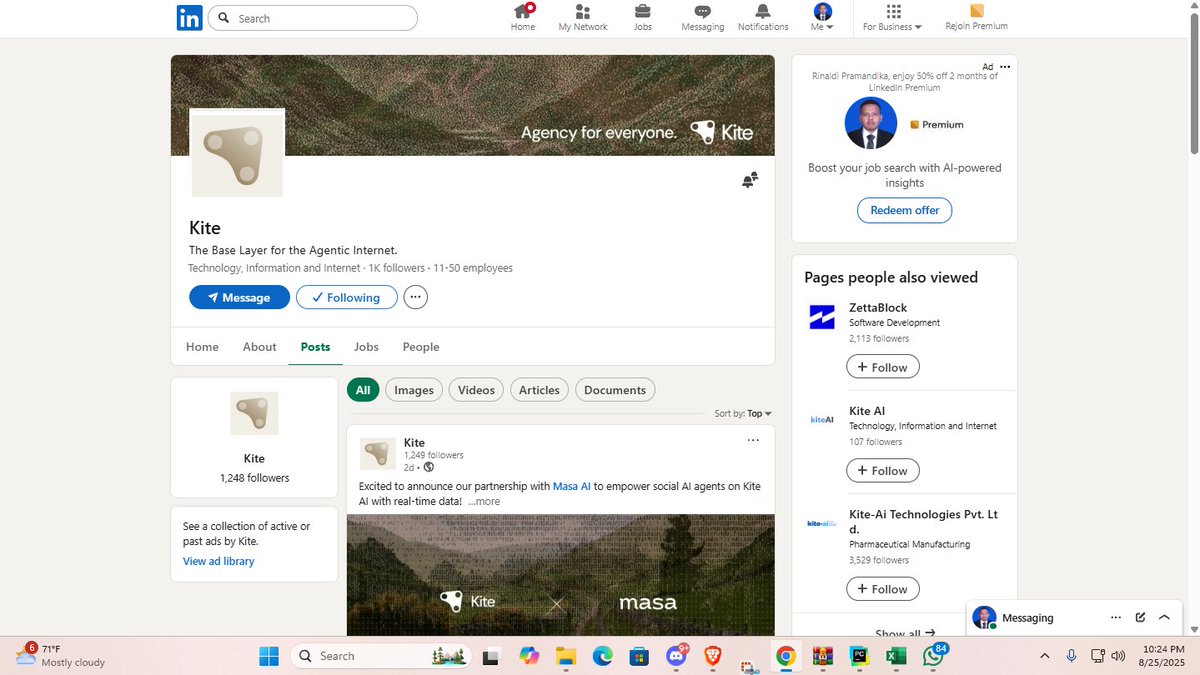The width and height of the screenshot is (1200, 675).
Task: Follow Kite-Ai Technologies Pvt. Ltd.
Action: tap(883, 589)
